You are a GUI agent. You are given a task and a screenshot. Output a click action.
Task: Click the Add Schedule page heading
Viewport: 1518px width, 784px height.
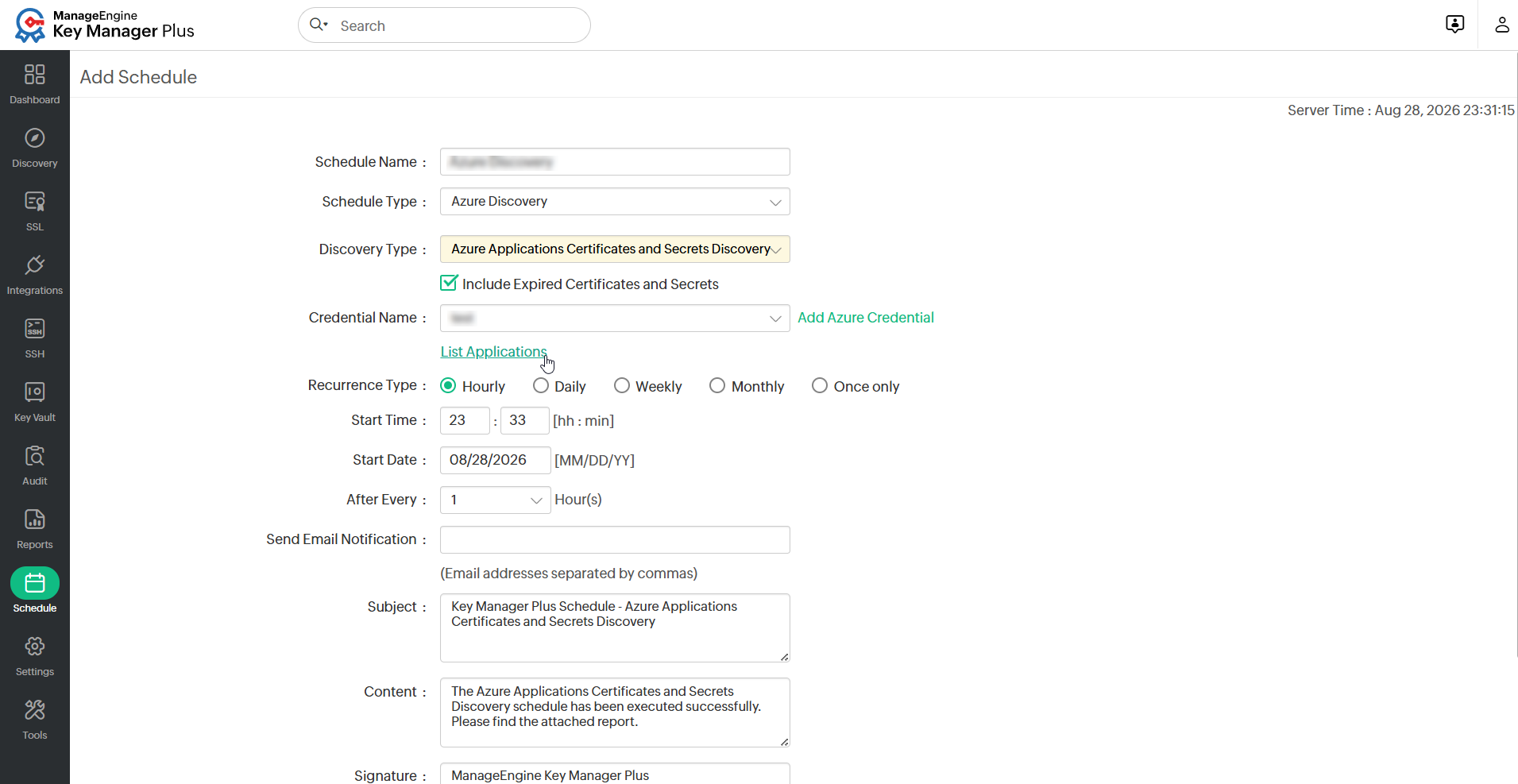138,77
